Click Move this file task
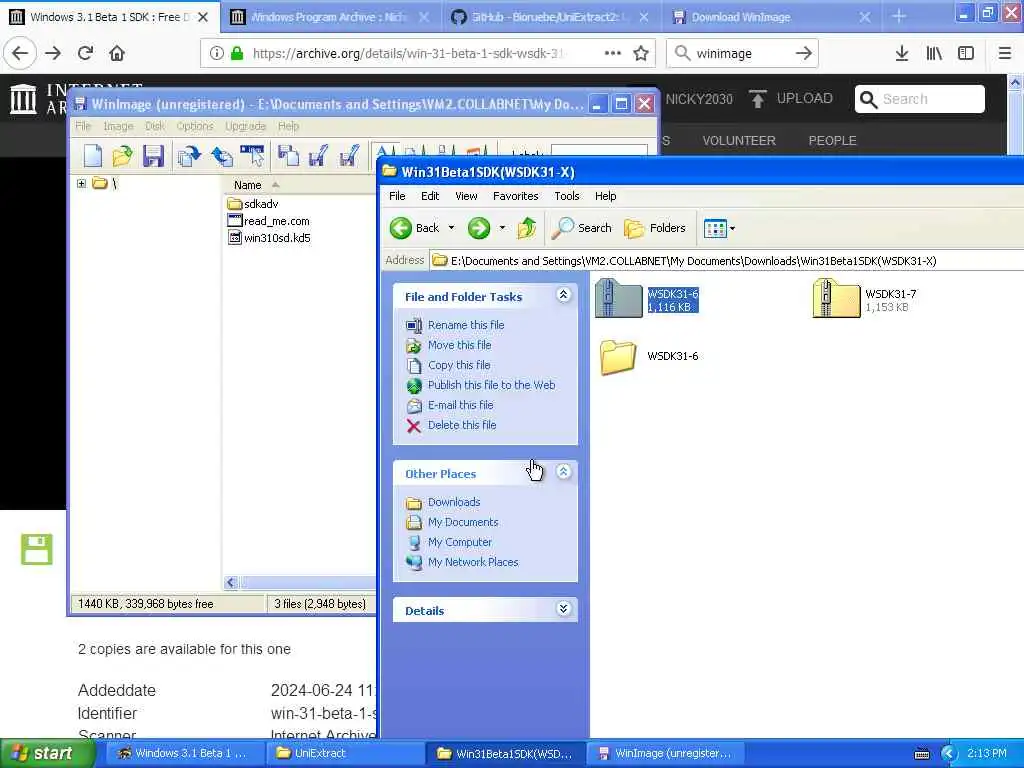This screenshot has height=768, width=1024. click(459, 345)
